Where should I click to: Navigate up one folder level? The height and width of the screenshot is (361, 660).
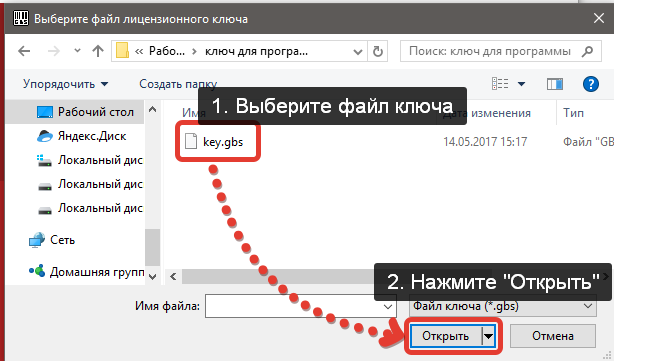pyautogui.click(x=98, y=51)
